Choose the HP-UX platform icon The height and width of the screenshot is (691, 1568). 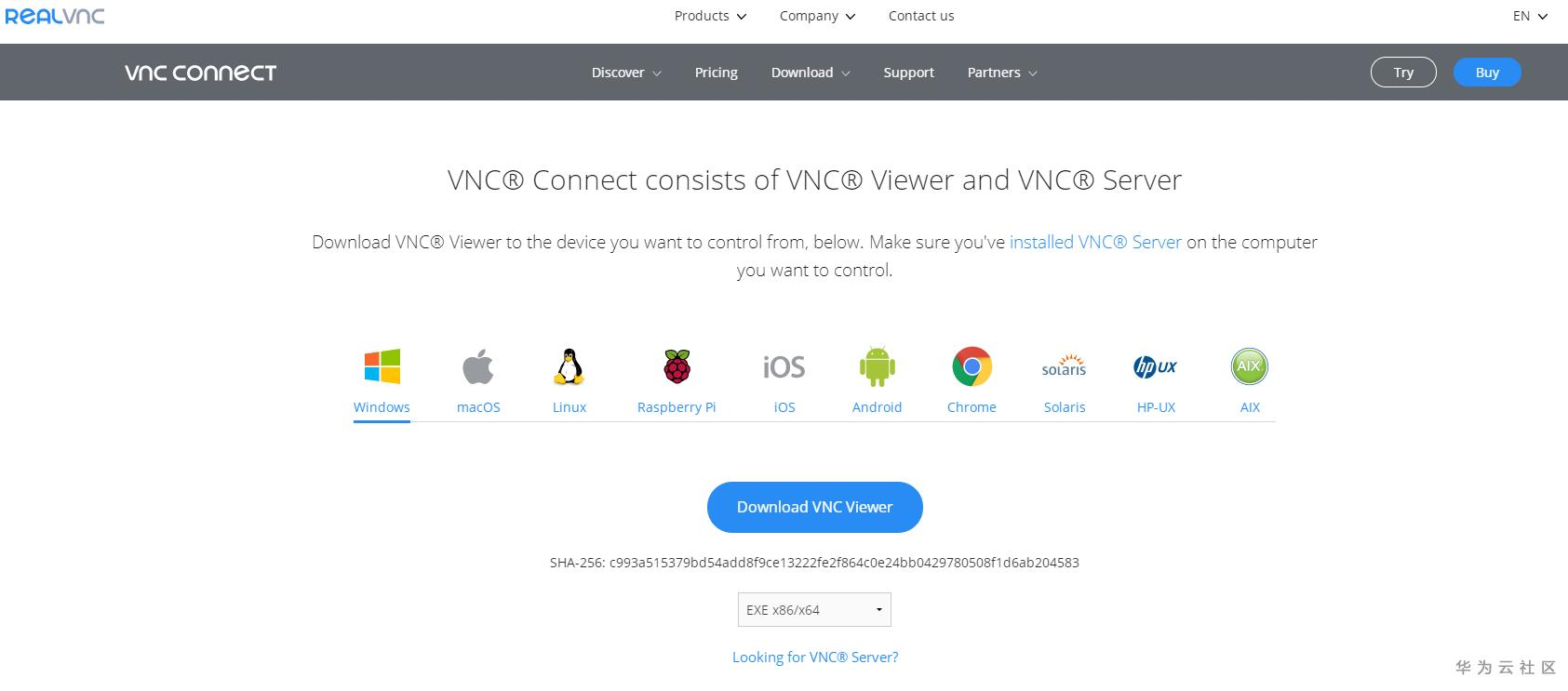tap(1156, 366)
